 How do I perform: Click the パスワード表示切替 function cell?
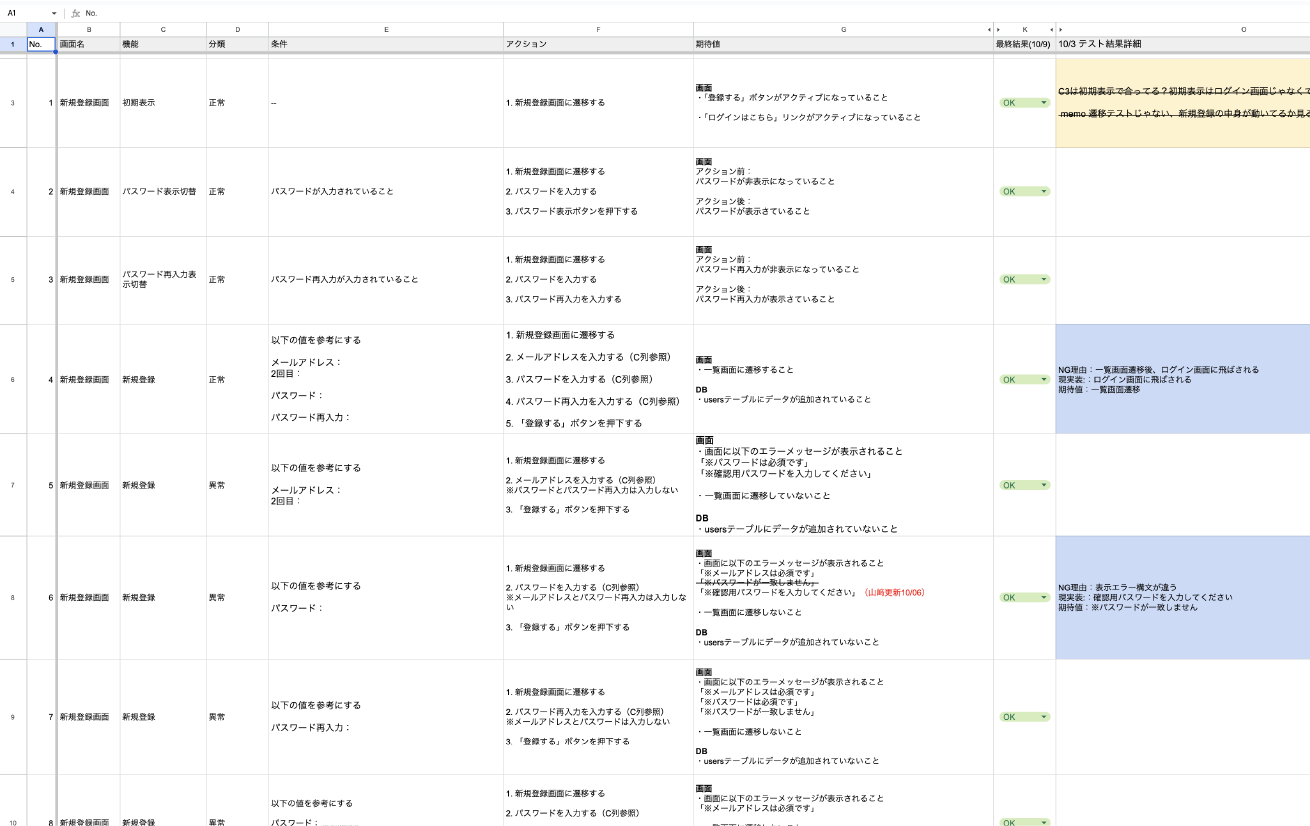point(162,191)
